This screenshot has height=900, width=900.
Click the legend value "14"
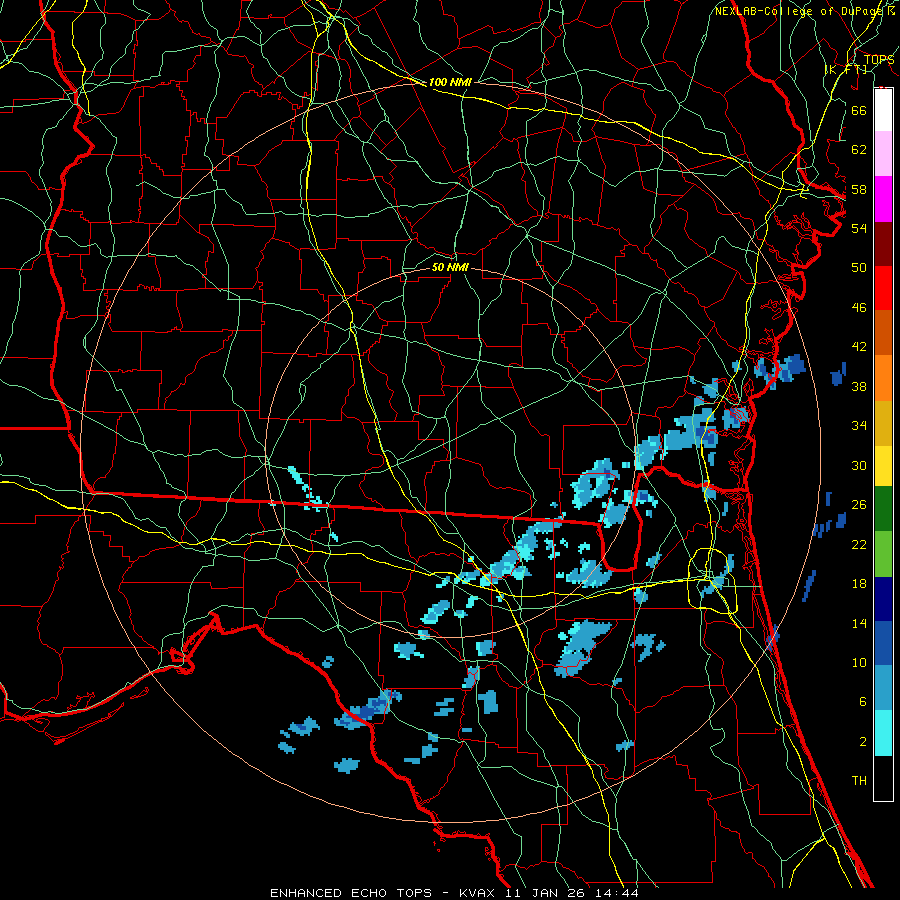pyautogui.click(x=859, y=623)
